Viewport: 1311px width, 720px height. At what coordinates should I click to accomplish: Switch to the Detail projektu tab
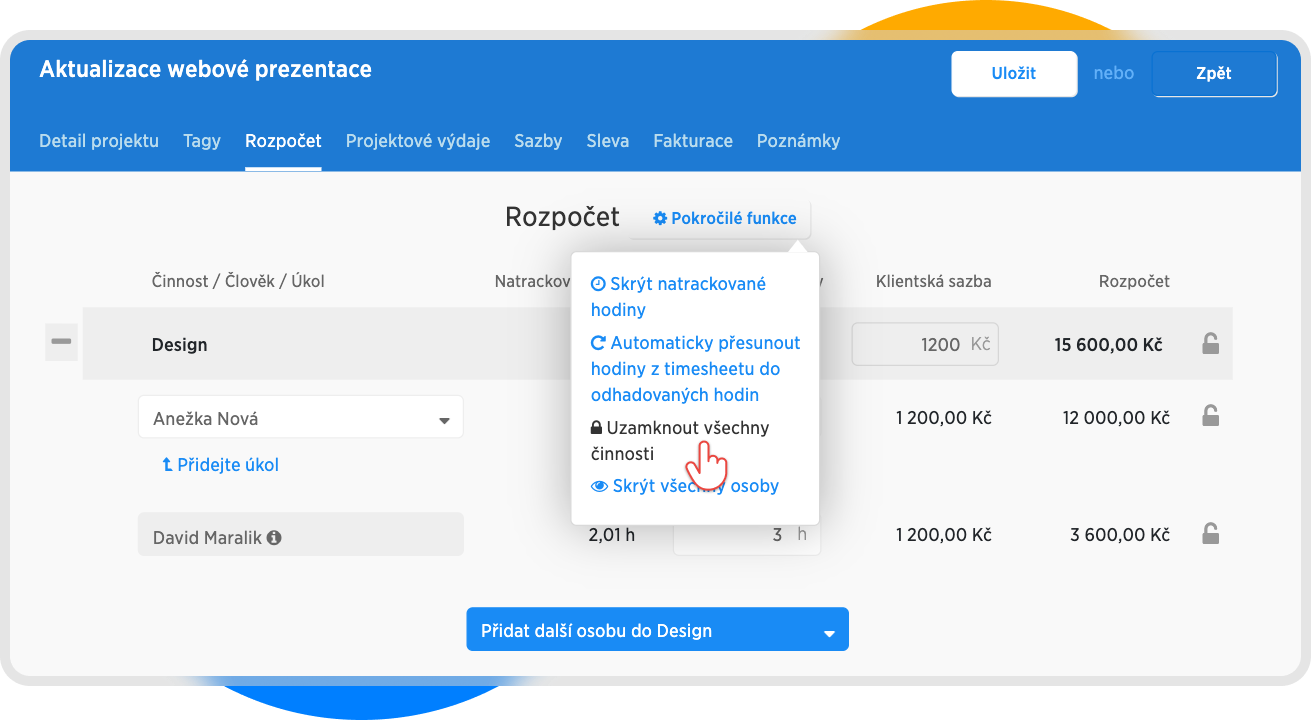coord(99,141)
